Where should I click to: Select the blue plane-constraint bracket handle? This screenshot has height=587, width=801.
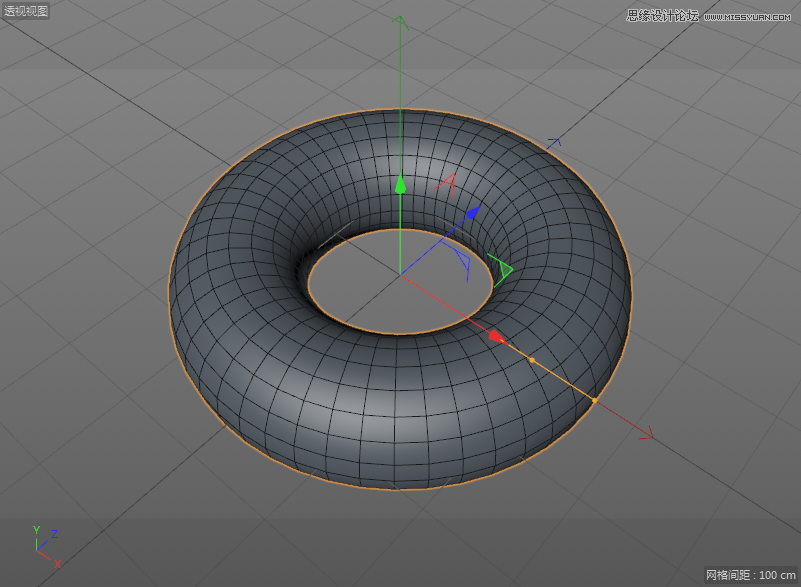pos(462,264)
